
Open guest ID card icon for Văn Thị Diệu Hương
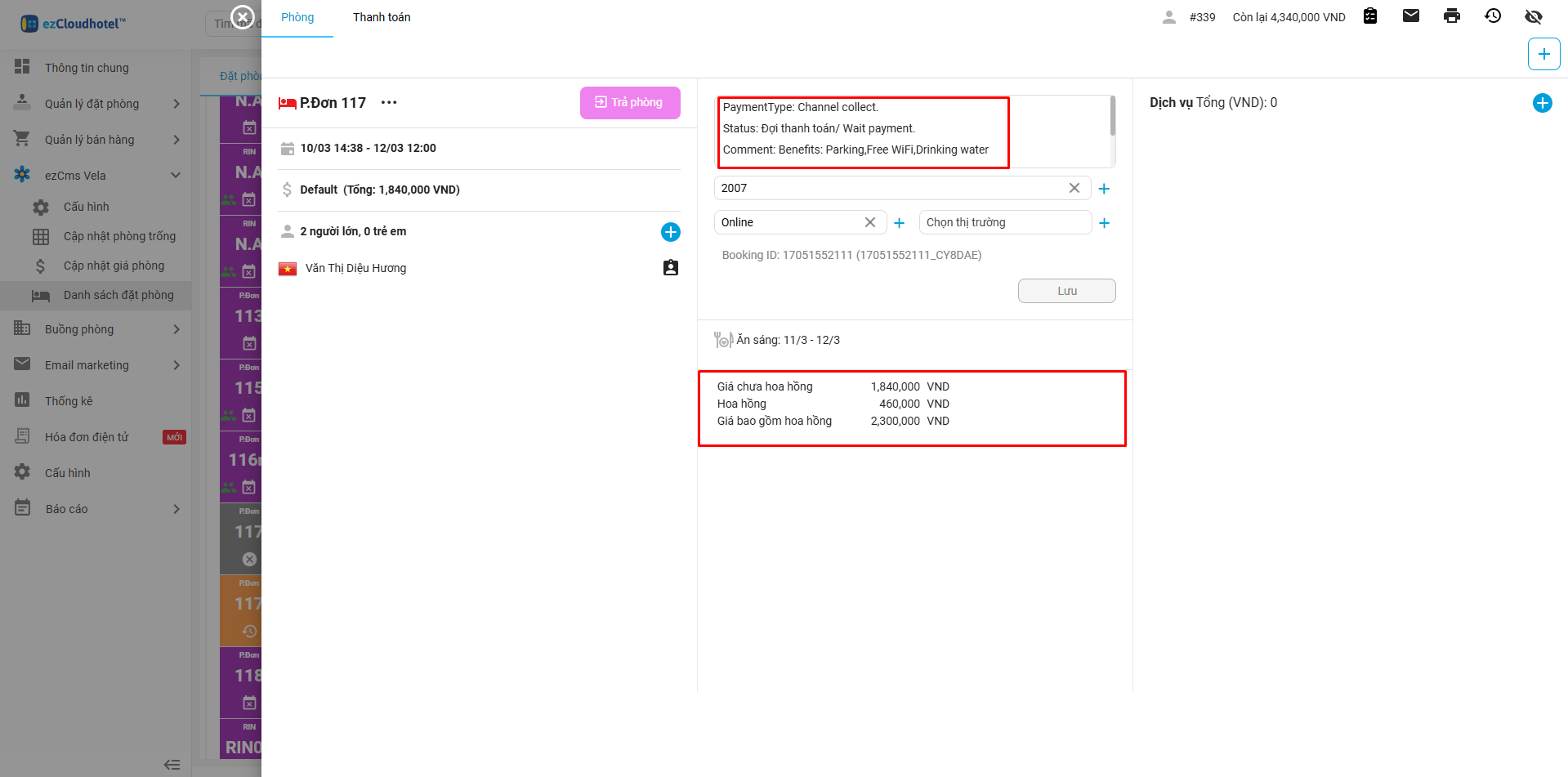(x=670, y=268)
